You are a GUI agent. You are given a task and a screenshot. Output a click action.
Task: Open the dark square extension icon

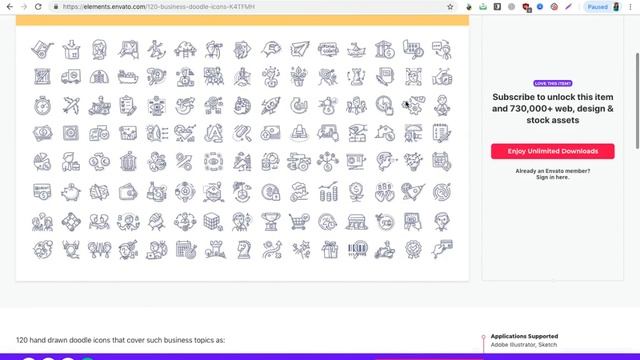point(497,7)
